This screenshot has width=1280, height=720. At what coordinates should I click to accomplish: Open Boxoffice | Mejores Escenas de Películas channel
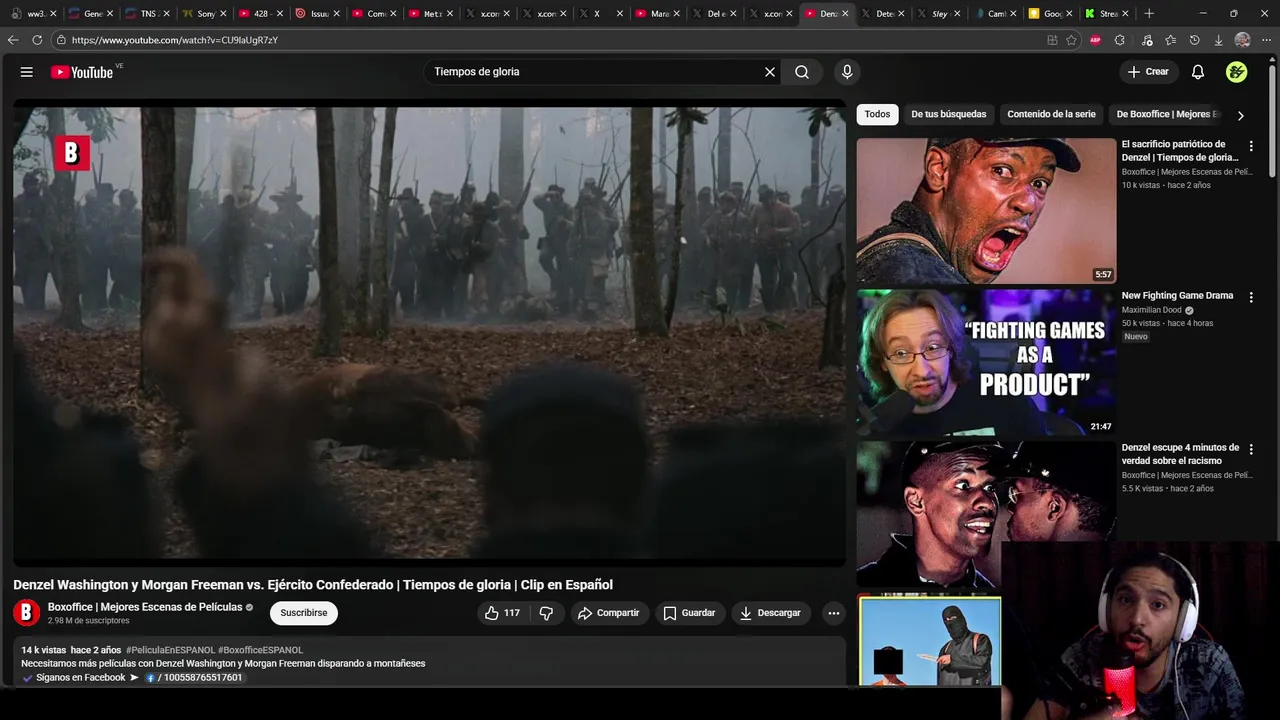(x=145, y=607)
